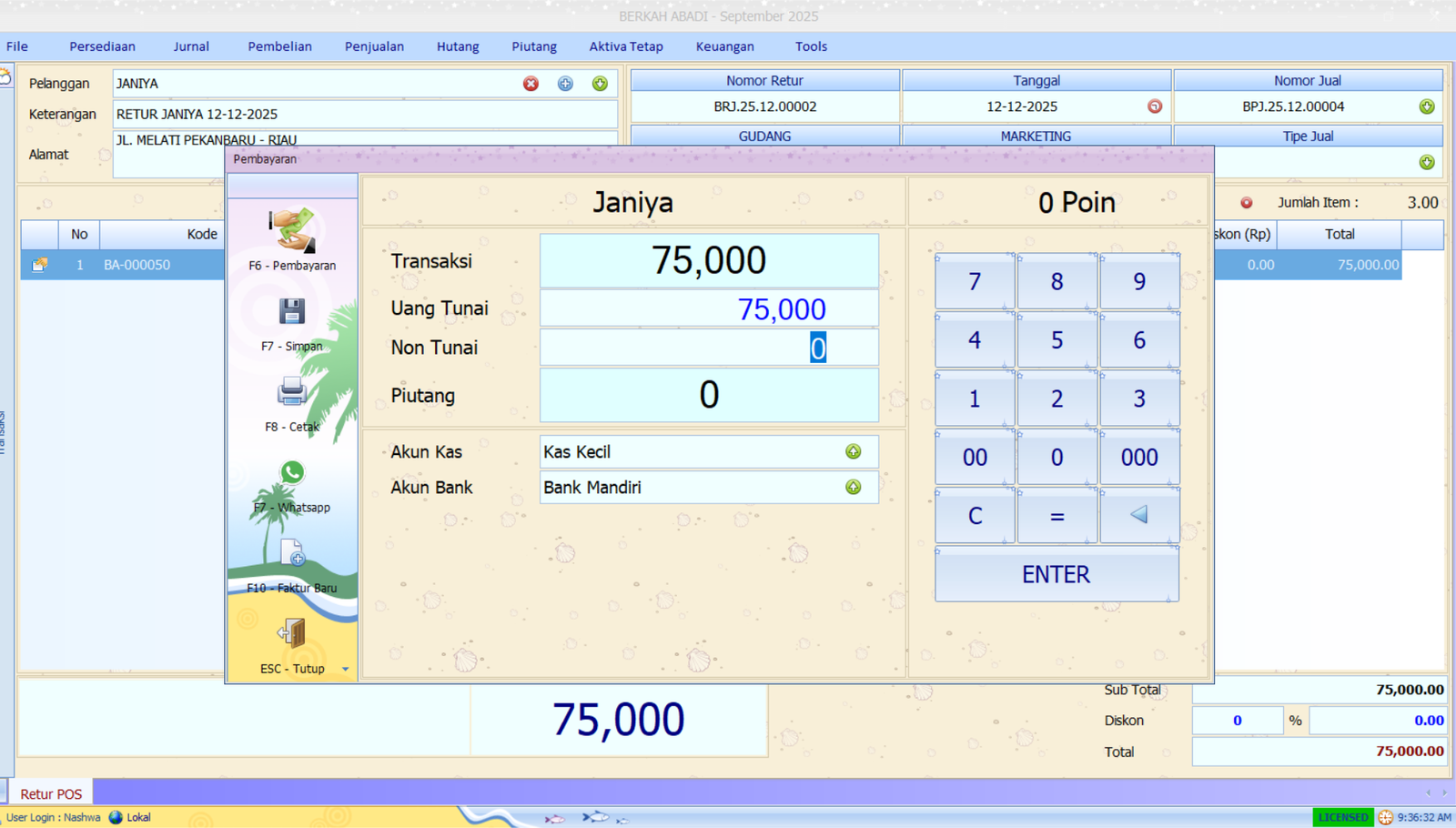Screen dimensions: 1456x828
Task: Clear the JANIYA customer with red X icon
Action: [531, 84]
